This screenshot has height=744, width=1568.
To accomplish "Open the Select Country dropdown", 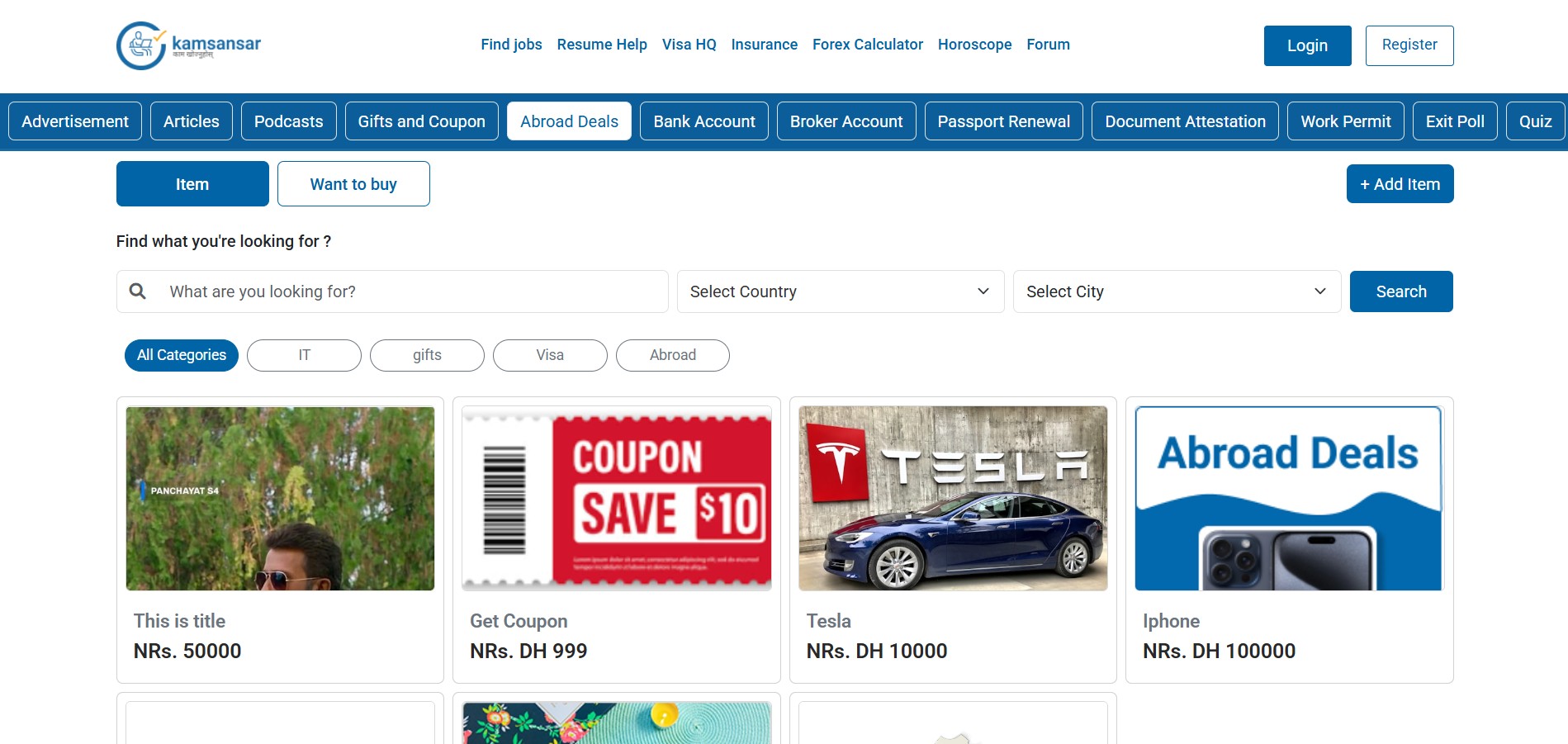I will click(840, 291).
